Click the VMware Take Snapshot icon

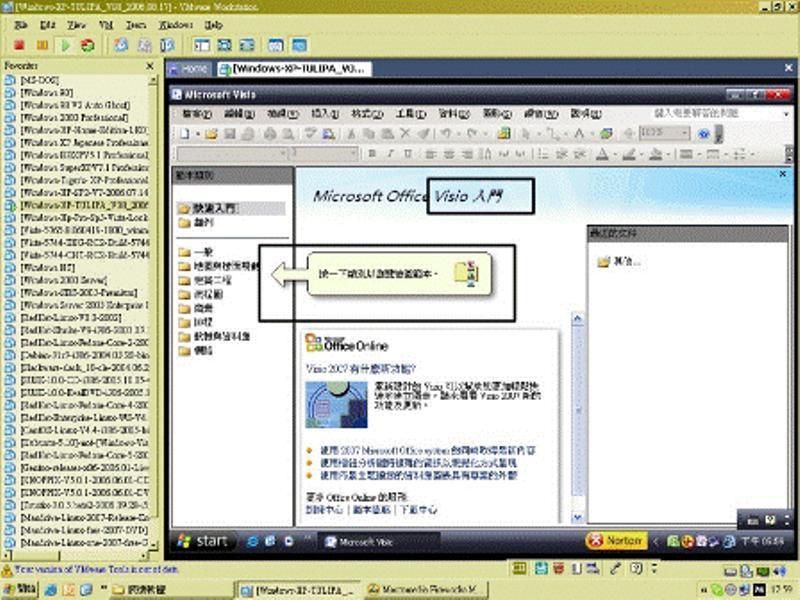121,45
